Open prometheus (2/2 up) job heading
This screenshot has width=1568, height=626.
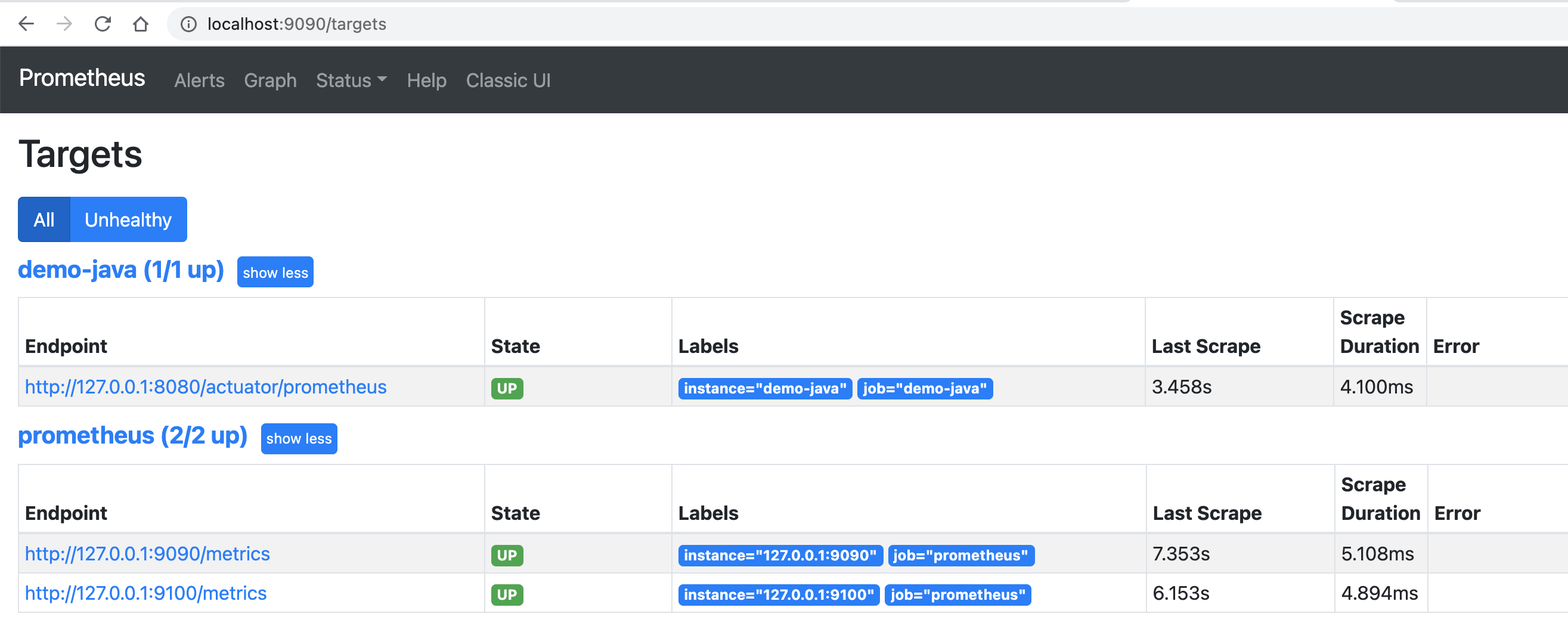pyautogui.click(x=133, y=436)
